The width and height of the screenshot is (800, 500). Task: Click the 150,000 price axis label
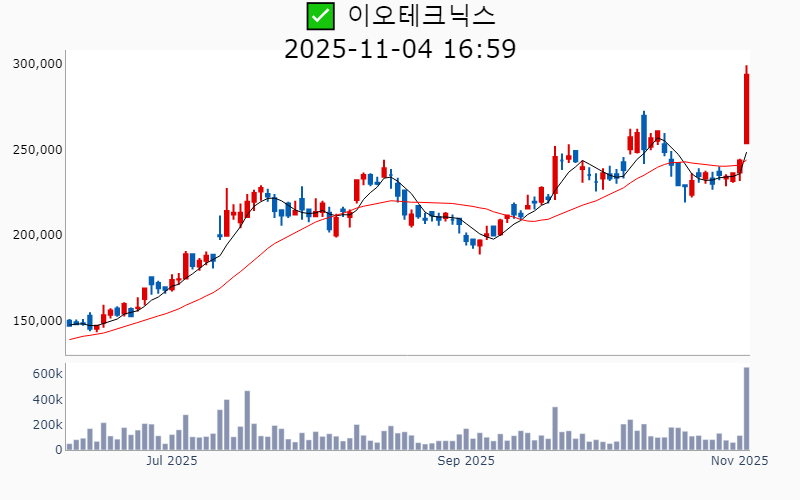38,321
